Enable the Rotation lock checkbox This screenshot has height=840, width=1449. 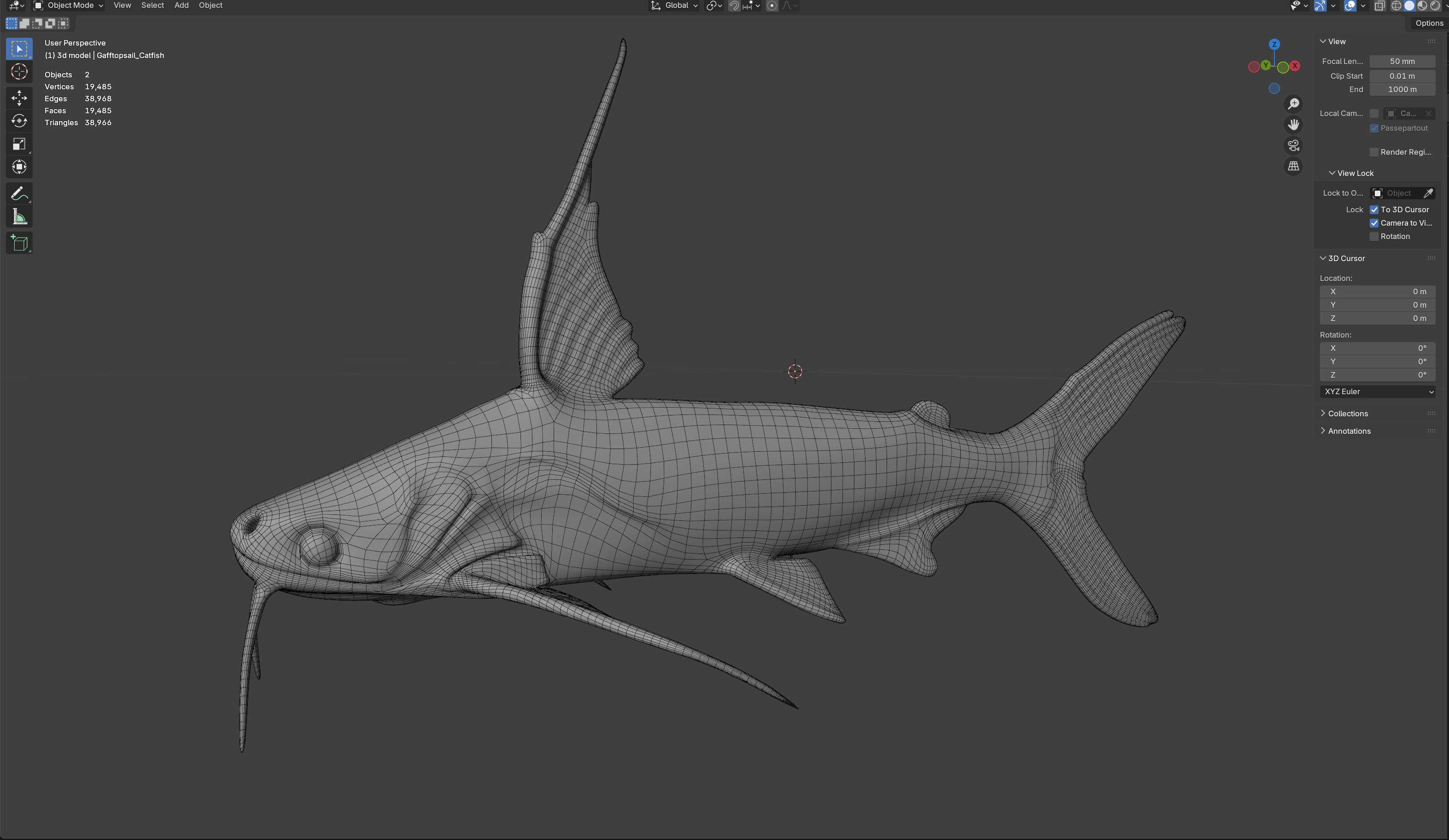coord(1373,236)
